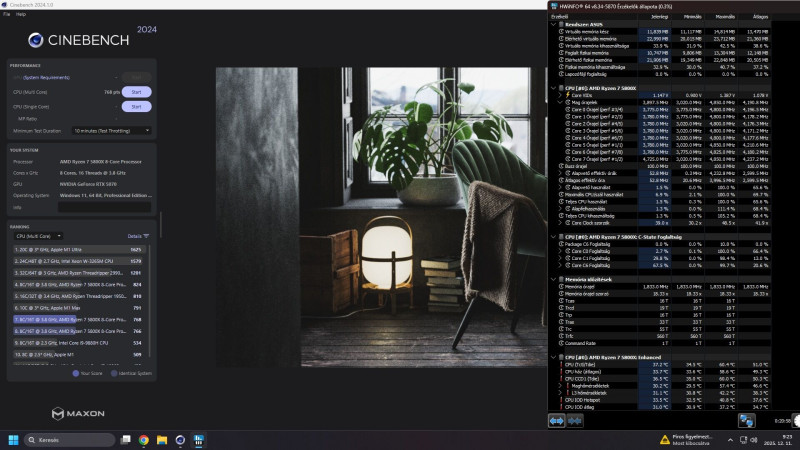Launch Google Chrome from the taskbar
The width and height of the screenshot is (800, 450).
143,440
